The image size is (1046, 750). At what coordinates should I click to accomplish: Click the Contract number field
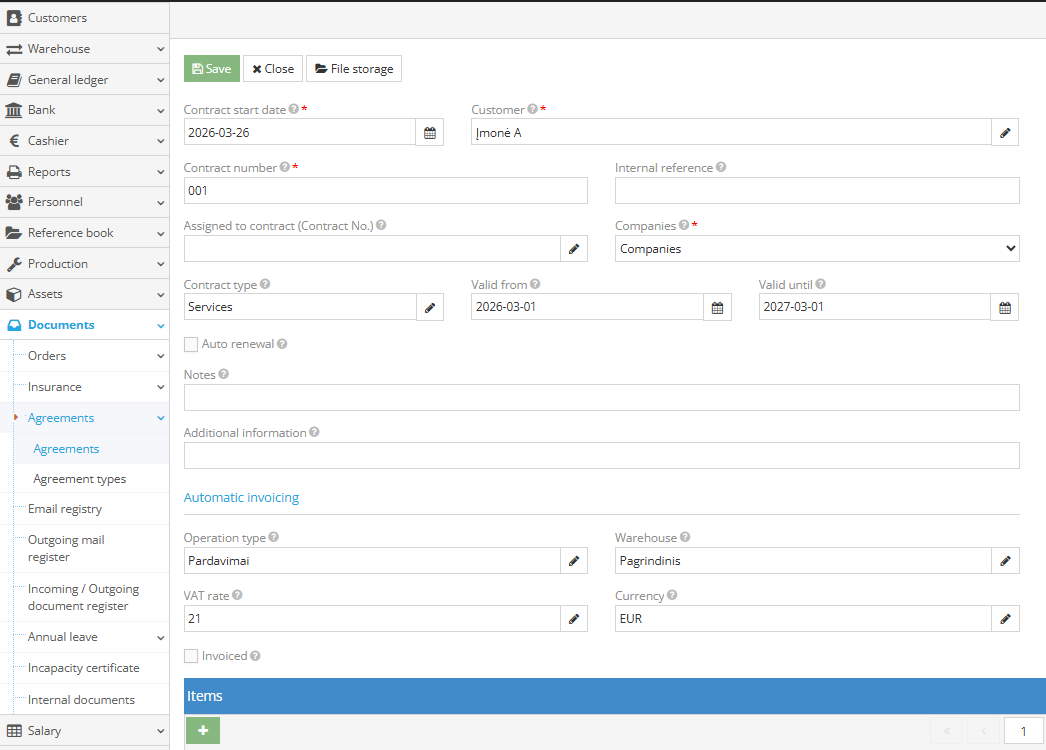385,190
